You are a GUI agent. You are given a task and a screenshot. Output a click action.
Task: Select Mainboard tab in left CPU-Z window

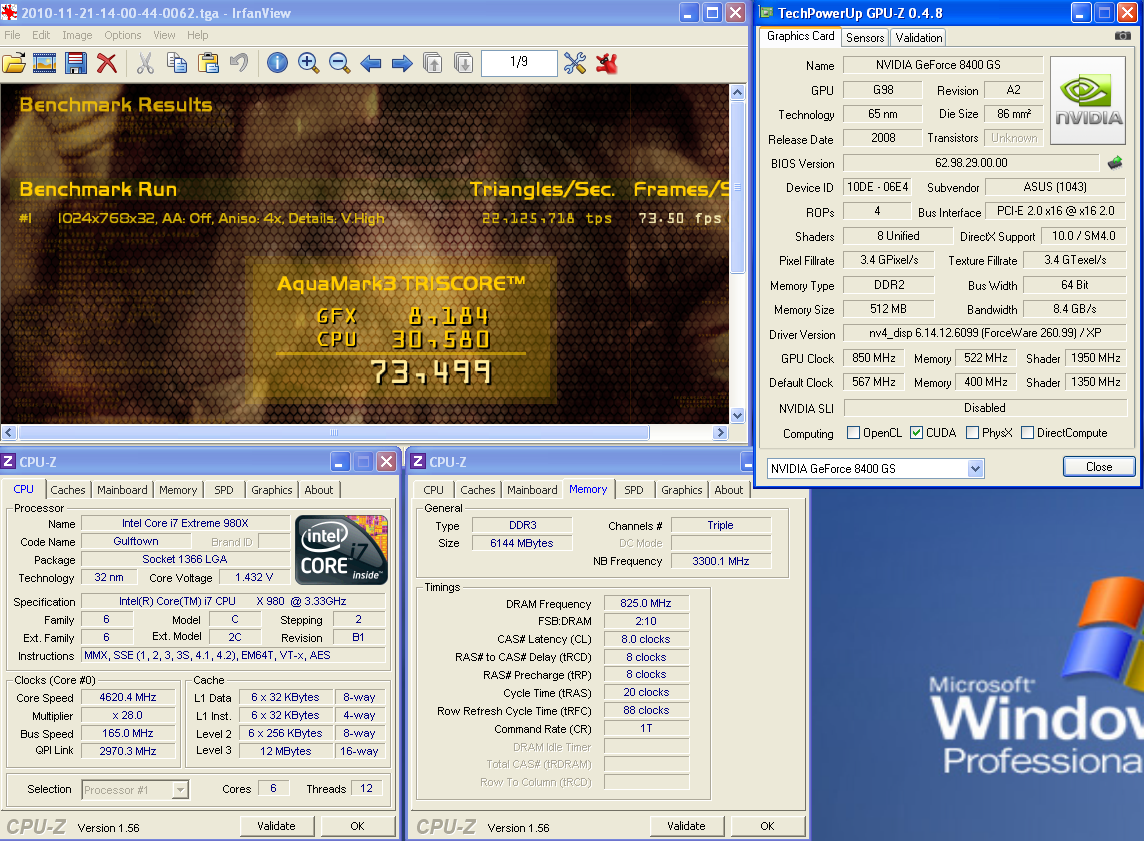[x=122, y=490]
